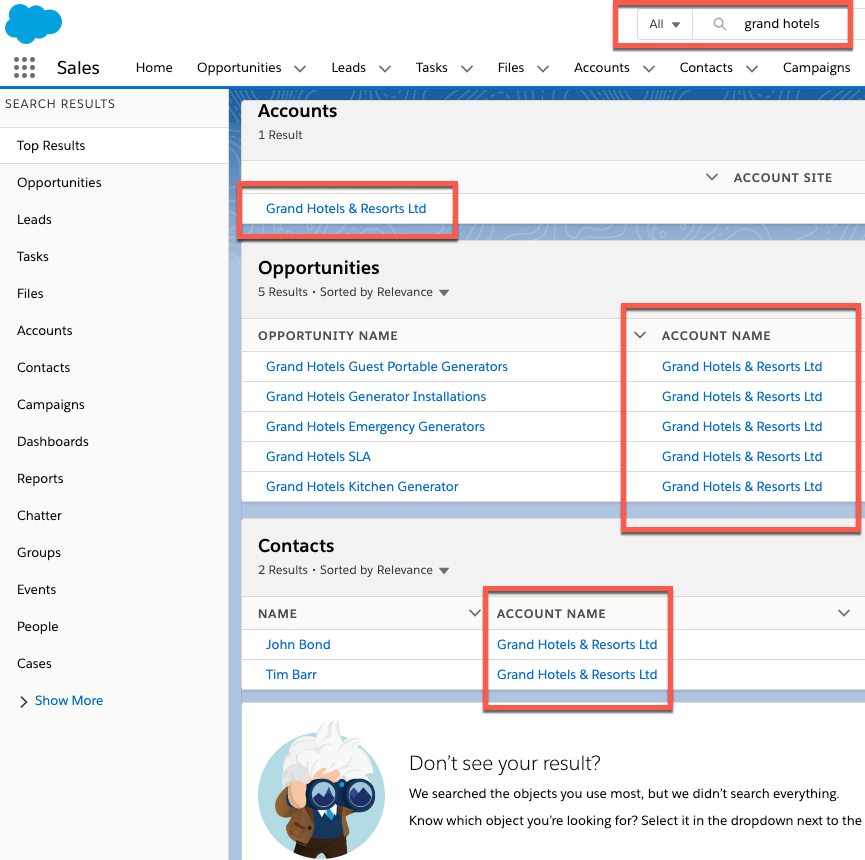Image resolution: width=865 pixels, height=860 pixels.
Task: Expand the Leads tab dropdown arrow
Action: tap(385, 69)
